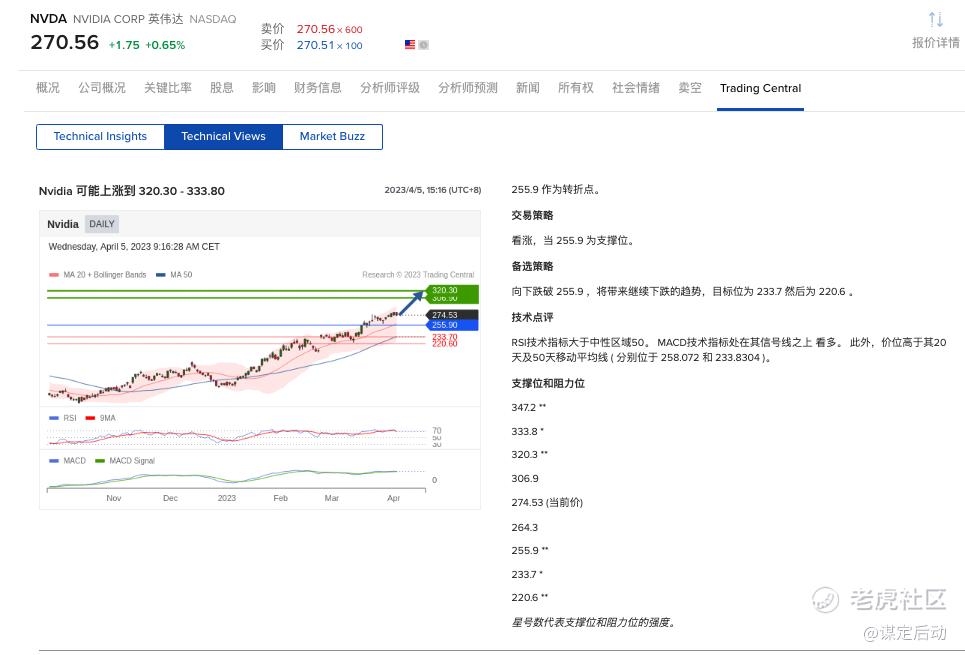Viewport: 965px width, 655px height.
Task: Click the 320.3 resistance level
Action: tap(529, 454)
